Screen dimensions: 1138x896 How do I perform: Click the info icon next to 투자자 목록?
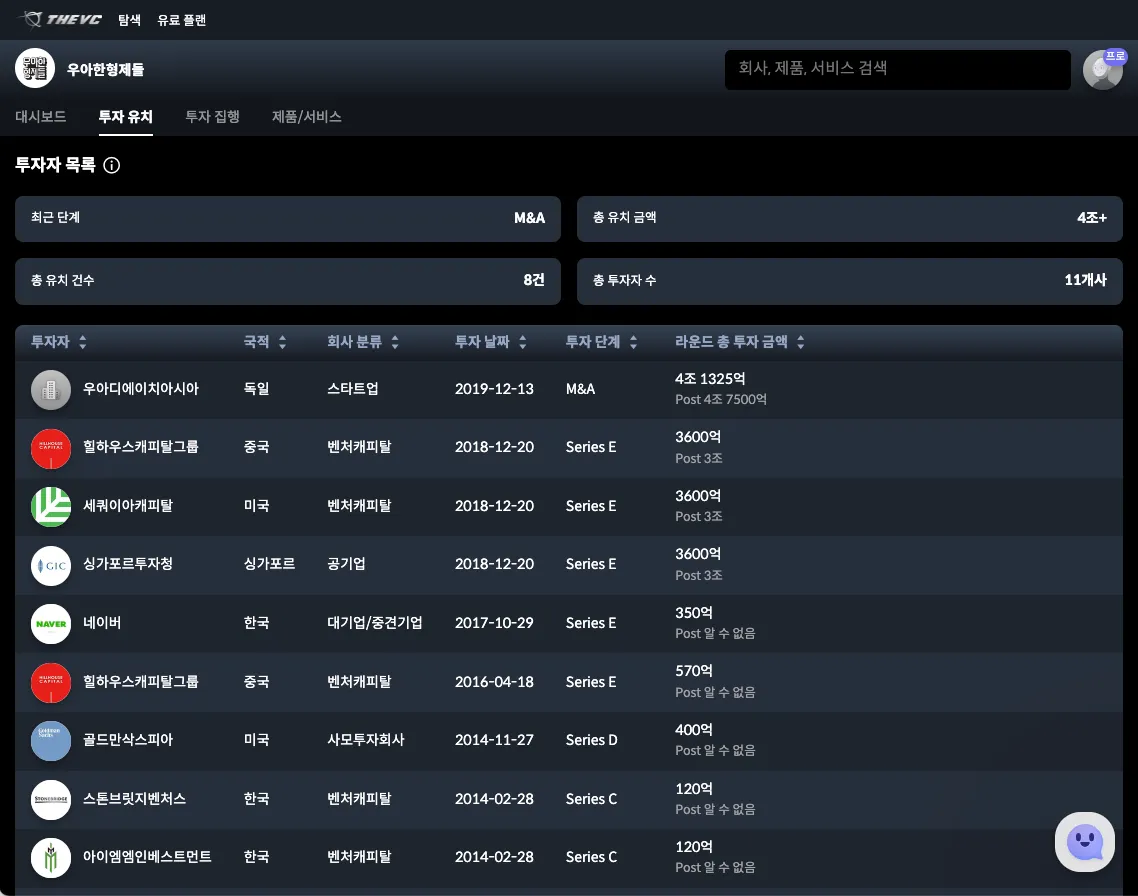pos(112,165)
